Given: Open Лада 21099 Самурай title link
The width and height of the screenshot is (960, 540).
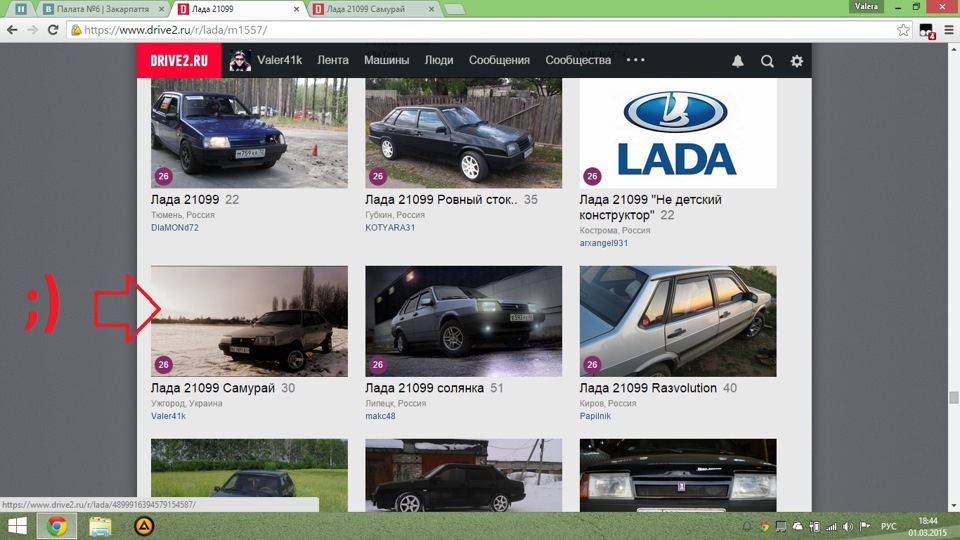Looking at the screenshot, I should coord(212,388).
